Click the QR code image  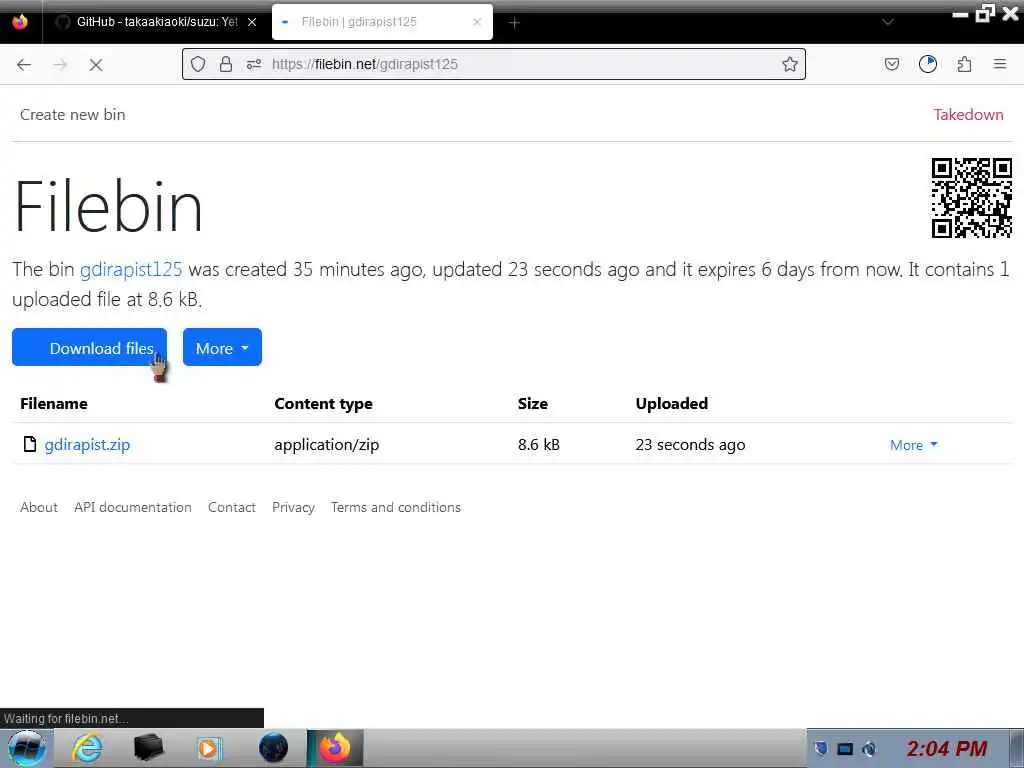click(x=972, y=198)
